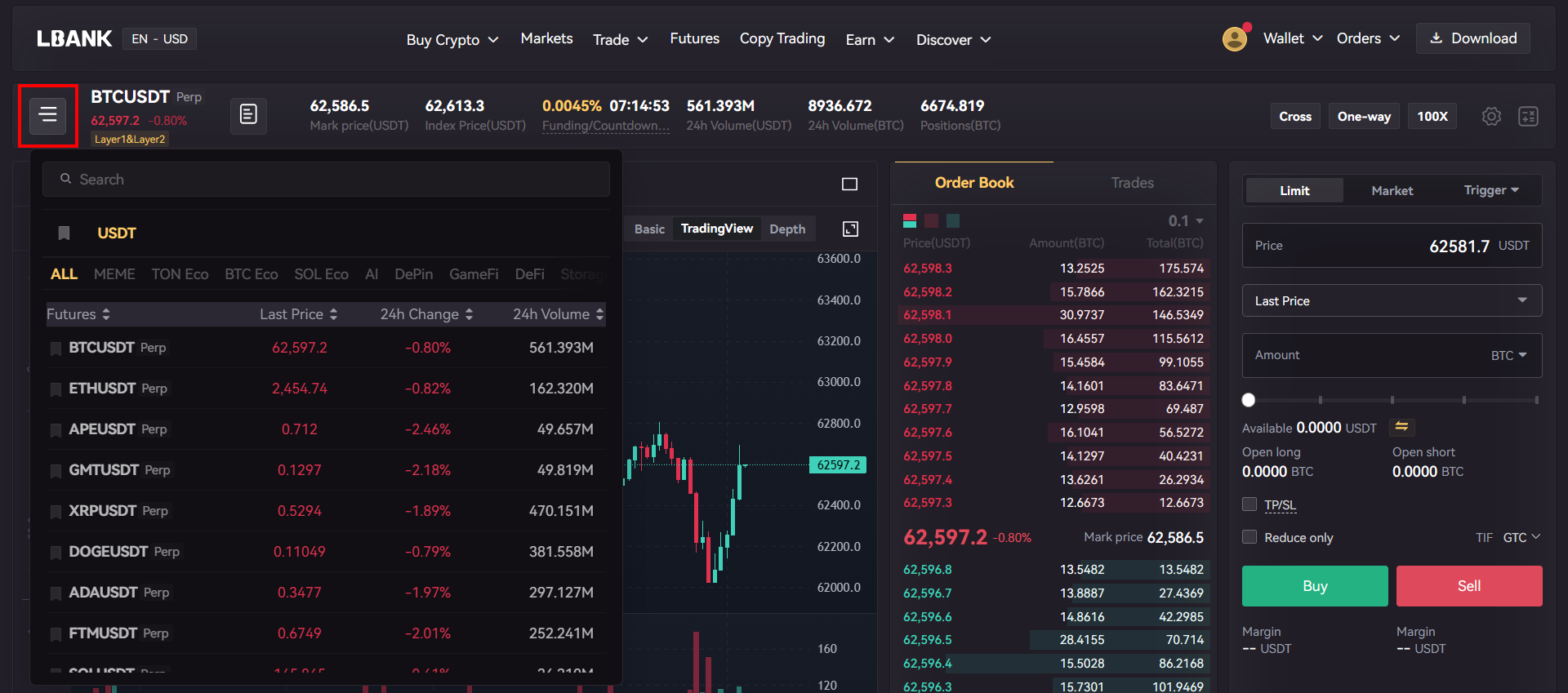1568x693 pixels.
Task: Click the red Sell button
Action: point(1469,586)
